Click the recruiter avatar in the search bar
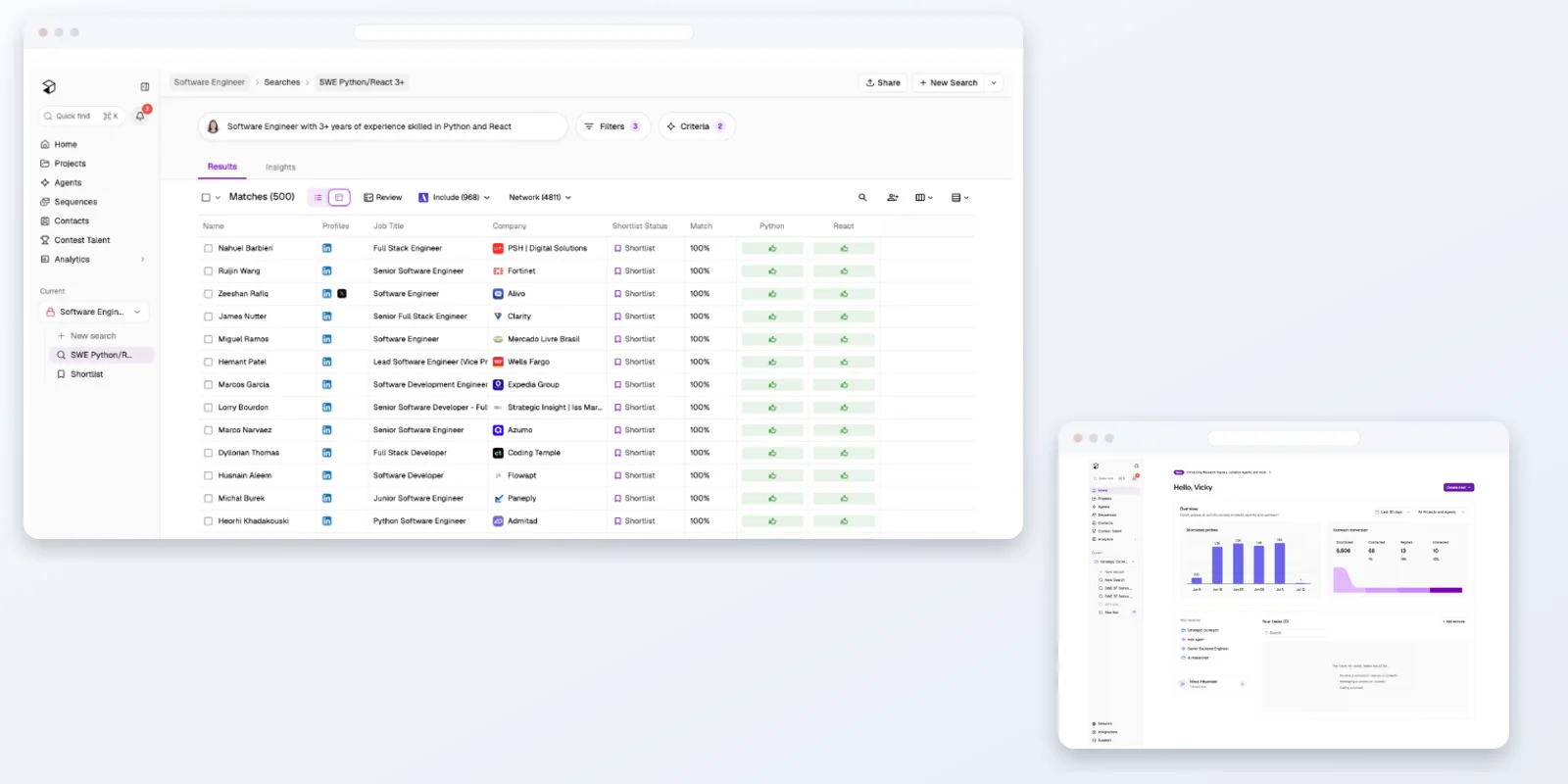The height and width of the screenshot is (784, 1568). click(x=213, y=126)
